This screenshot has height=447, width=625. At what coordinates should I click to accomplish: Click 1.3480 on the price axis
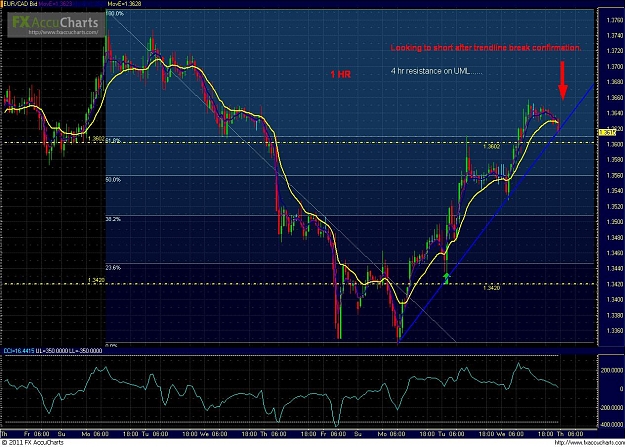coord(615,238)
